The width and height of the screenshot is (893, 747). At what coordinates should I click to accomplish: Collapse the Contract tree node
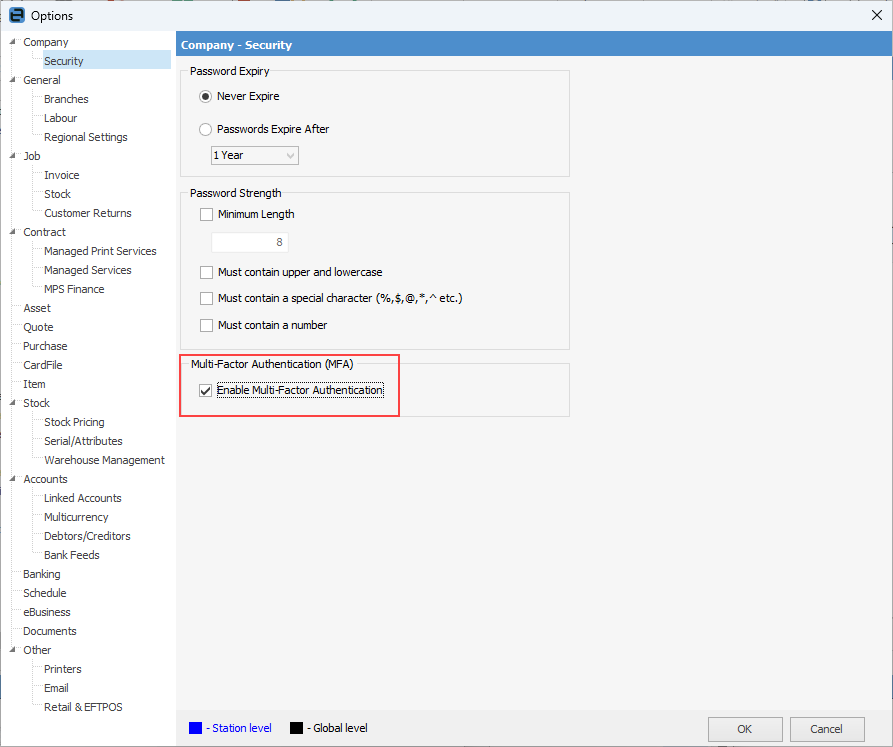13,232
